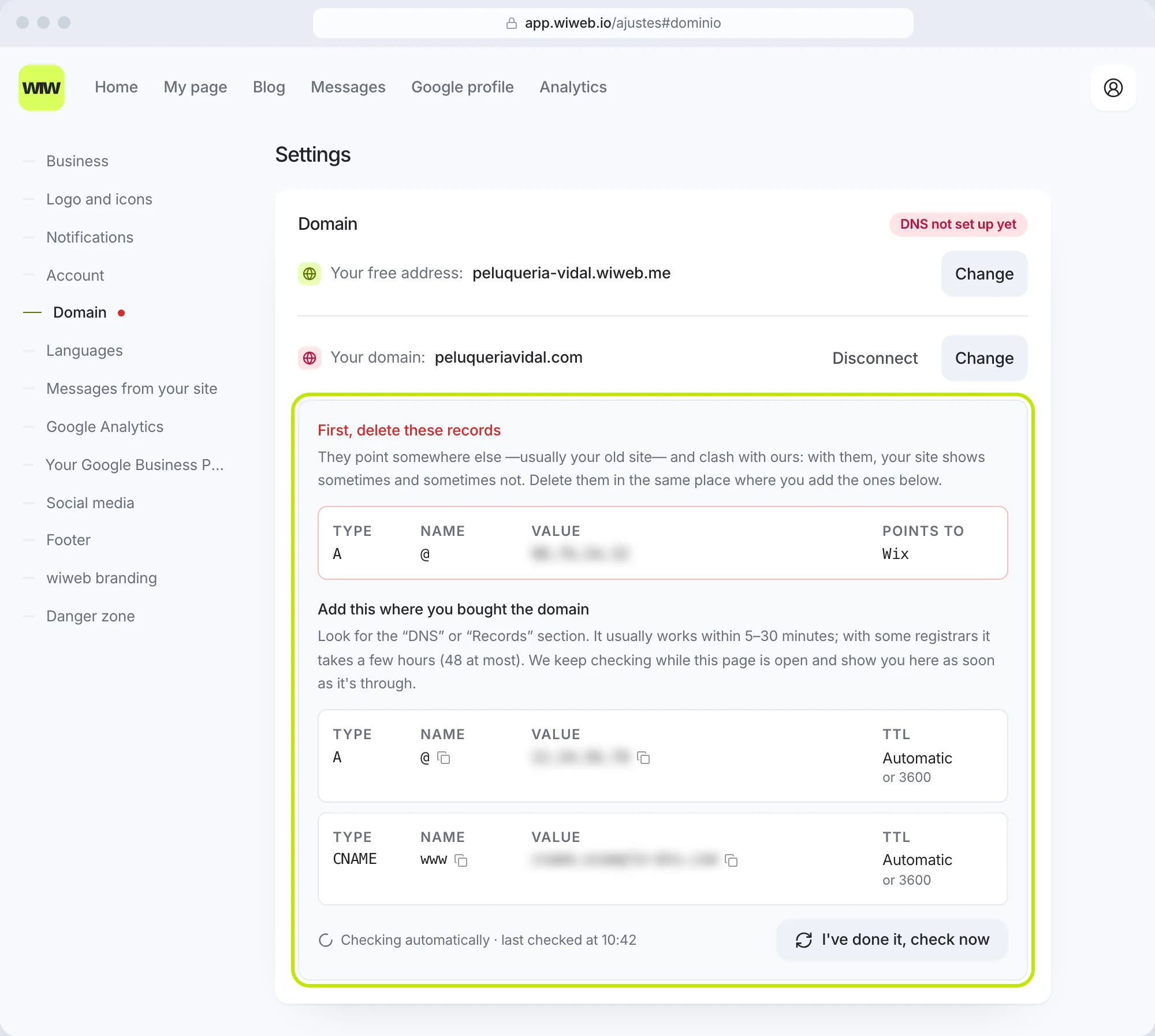Select Domain in the sidebar
The height and width of the screenshot is (1036, 1155).
(80, 312)
